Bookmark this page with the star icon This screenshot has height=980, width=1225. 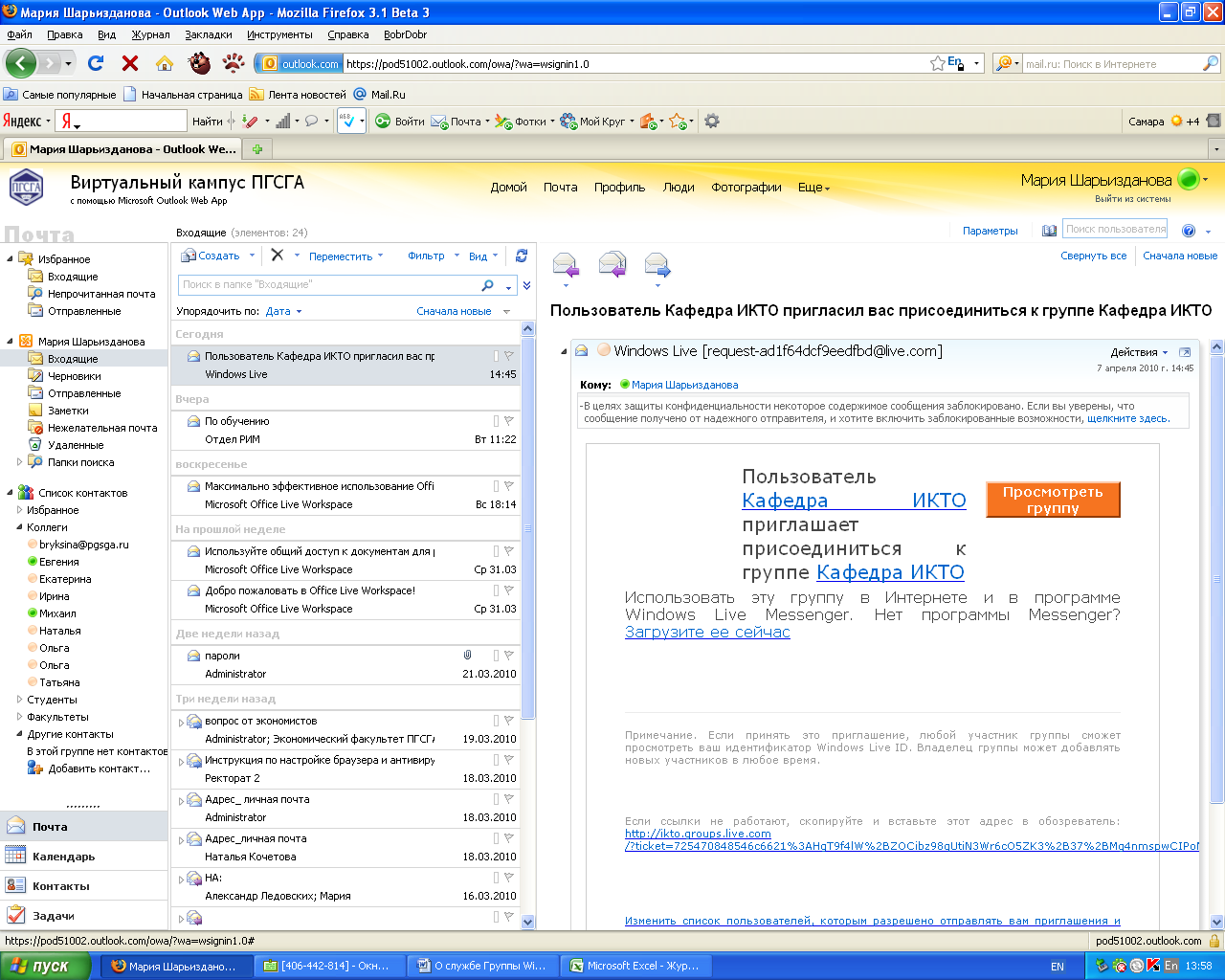click(x=938, y=63)
